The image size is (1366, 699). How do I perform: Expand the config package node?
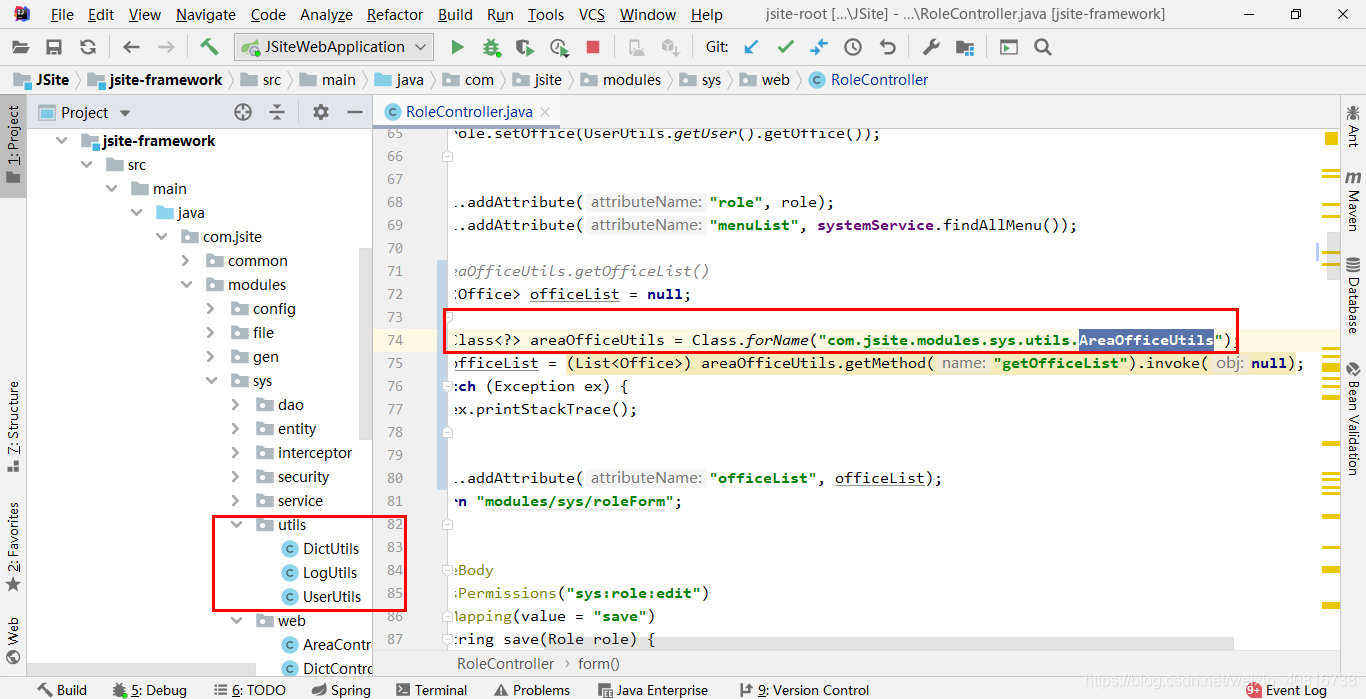point(211,309)
